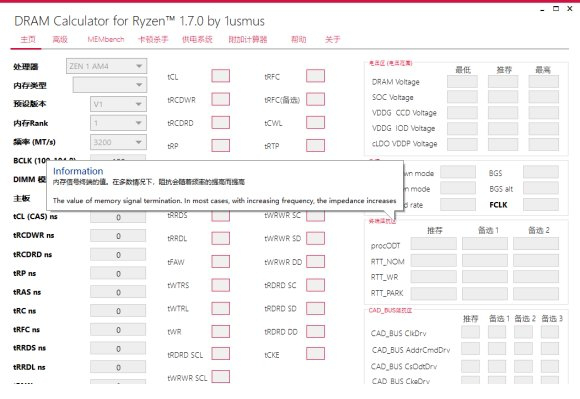Select the CAD_BUS ClkDrv 推荐 field
Screen dimensions: 580x399
pyautogui.click(x=470, y=332)
